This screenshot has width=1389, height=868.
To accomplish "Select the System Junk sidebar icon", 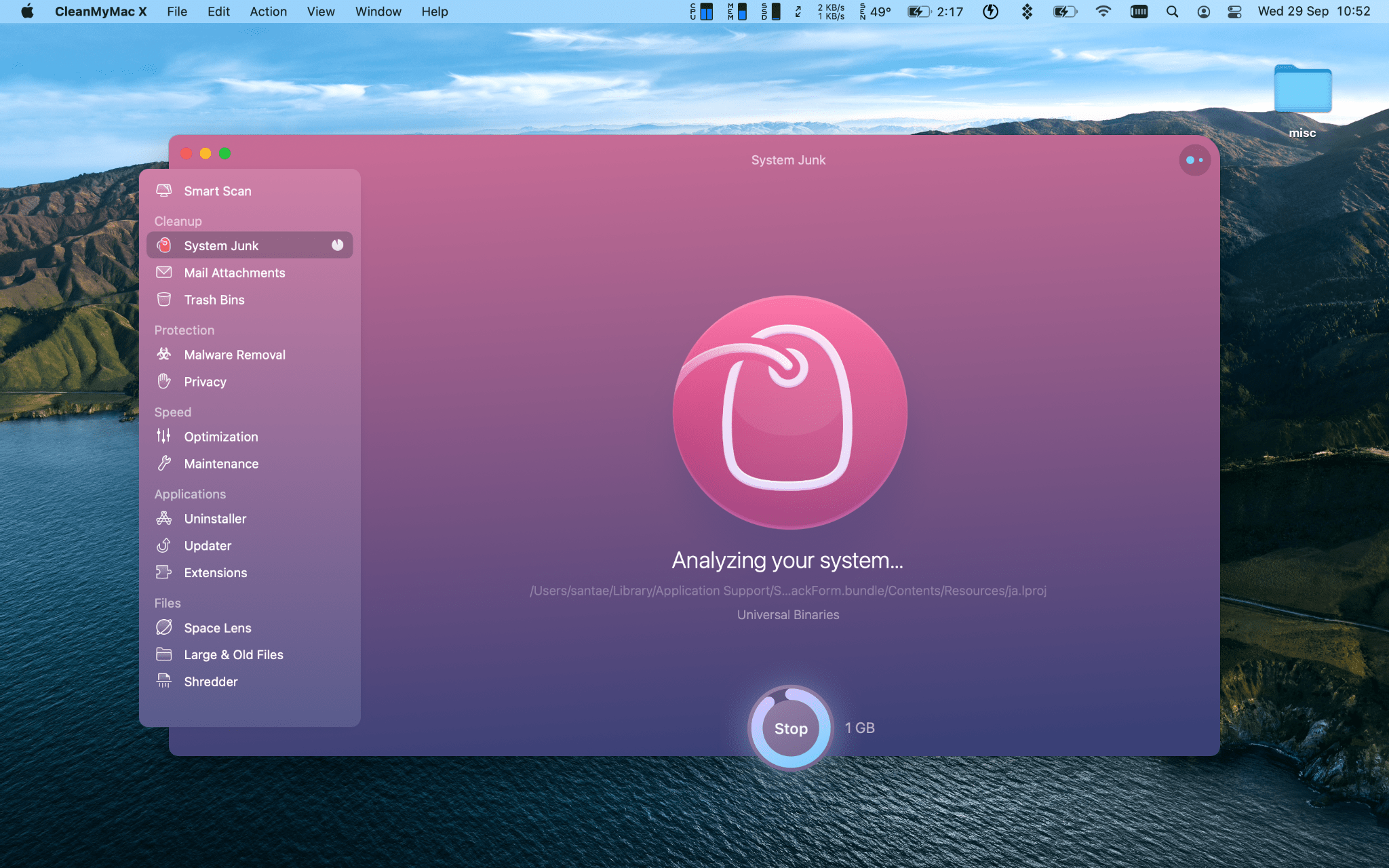I will (x=164, y=245).
